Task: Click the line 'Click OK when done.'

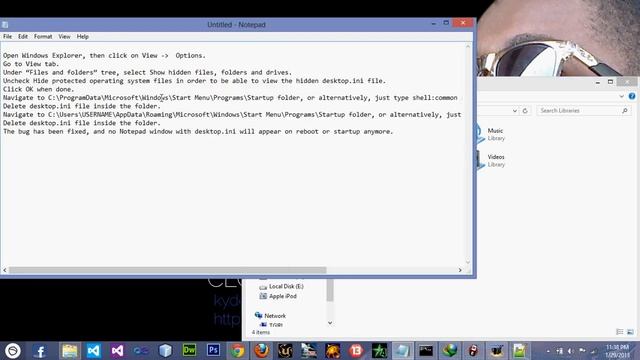Action: click(x=38, y=89)
